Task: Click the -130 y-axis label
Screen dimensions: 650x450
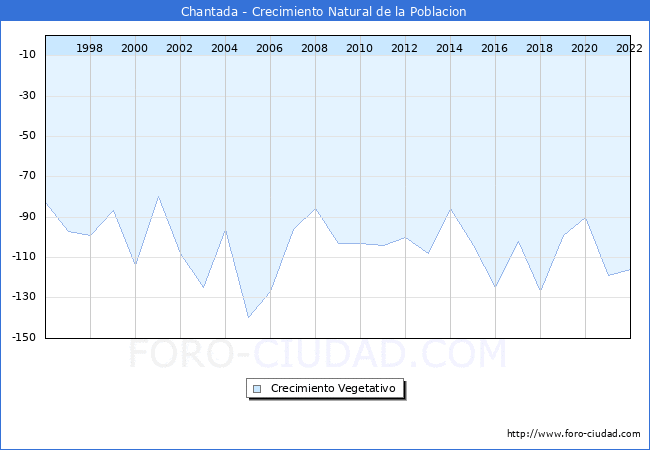Action: 24,297
